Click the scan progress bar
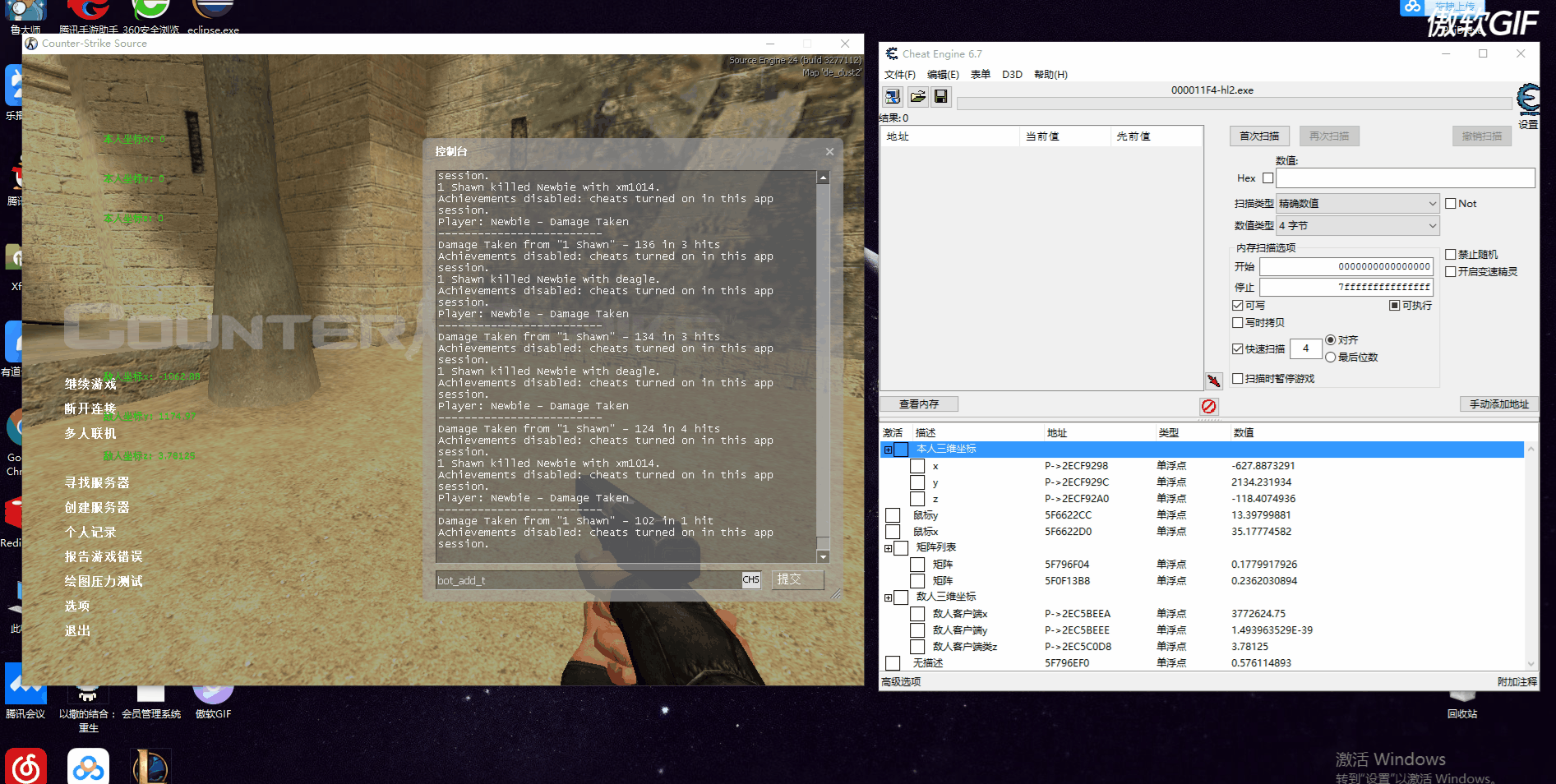 pos(1234,104)
